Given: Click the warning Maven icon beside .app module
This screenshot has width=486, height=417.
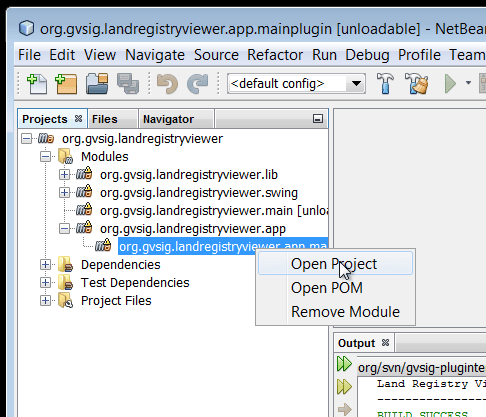Looking at the screenshot, I should point(84,227).
